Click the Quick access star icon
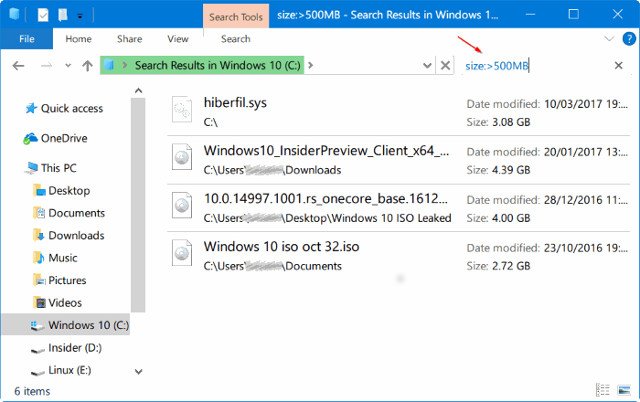640x402 pixels. pyautogui.click(x=31, y=108)
